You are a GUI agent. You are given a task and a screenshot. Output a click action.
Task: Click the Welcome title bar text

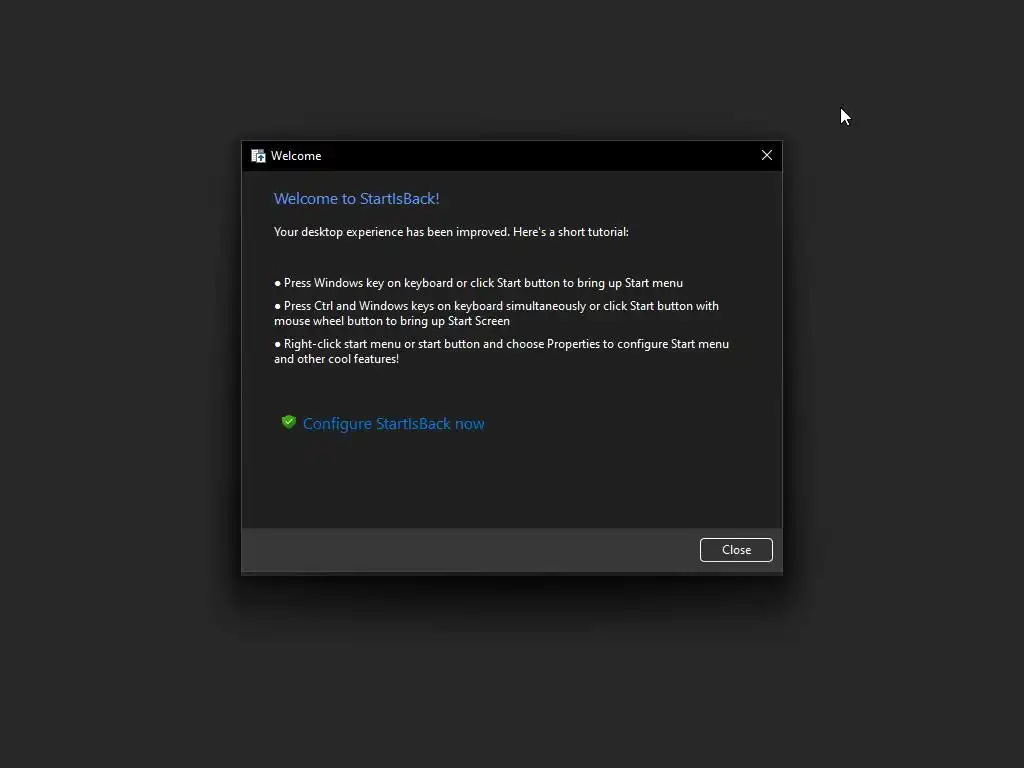click(x=296, y=156)
